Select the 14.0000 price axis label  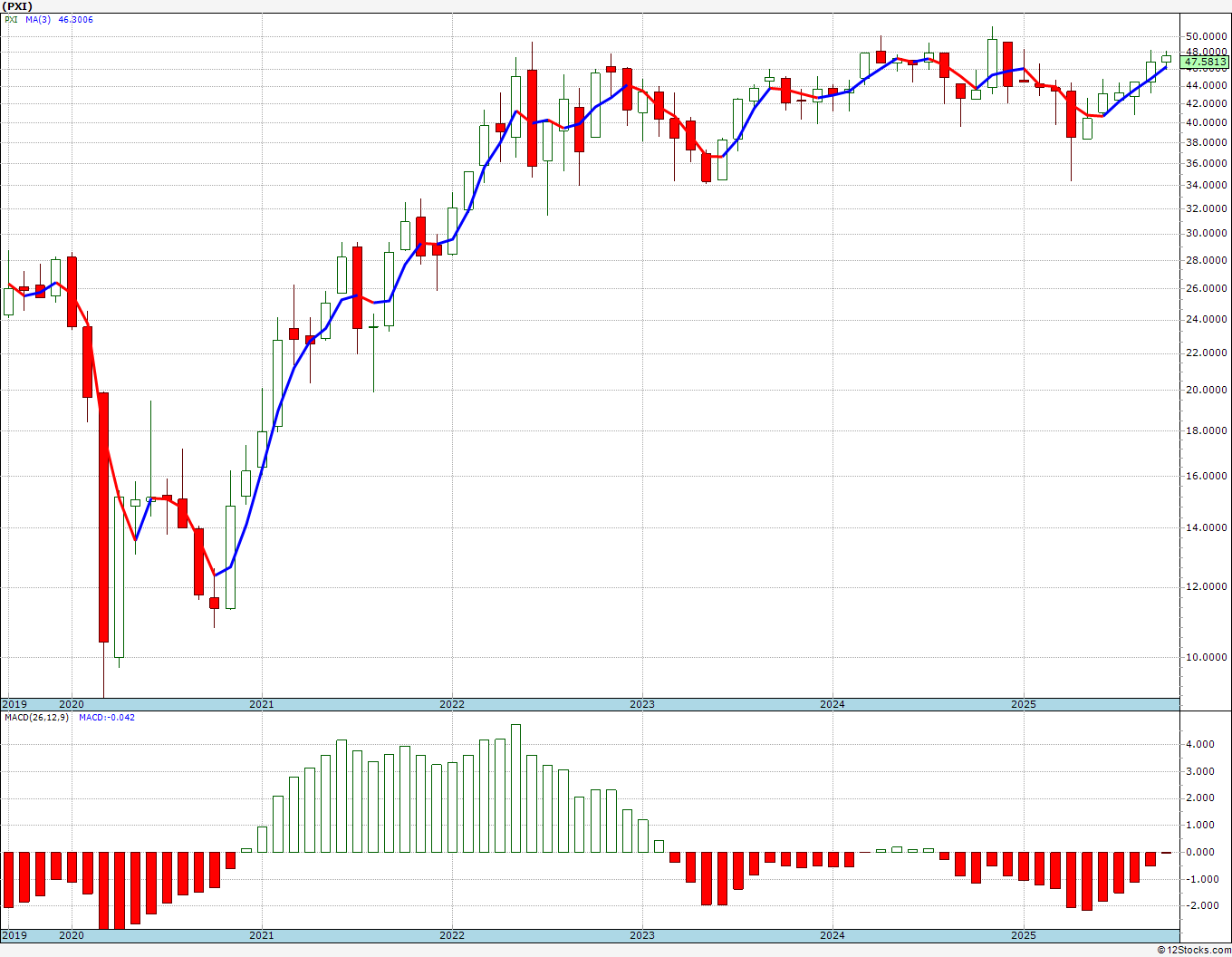(1206, 527)
